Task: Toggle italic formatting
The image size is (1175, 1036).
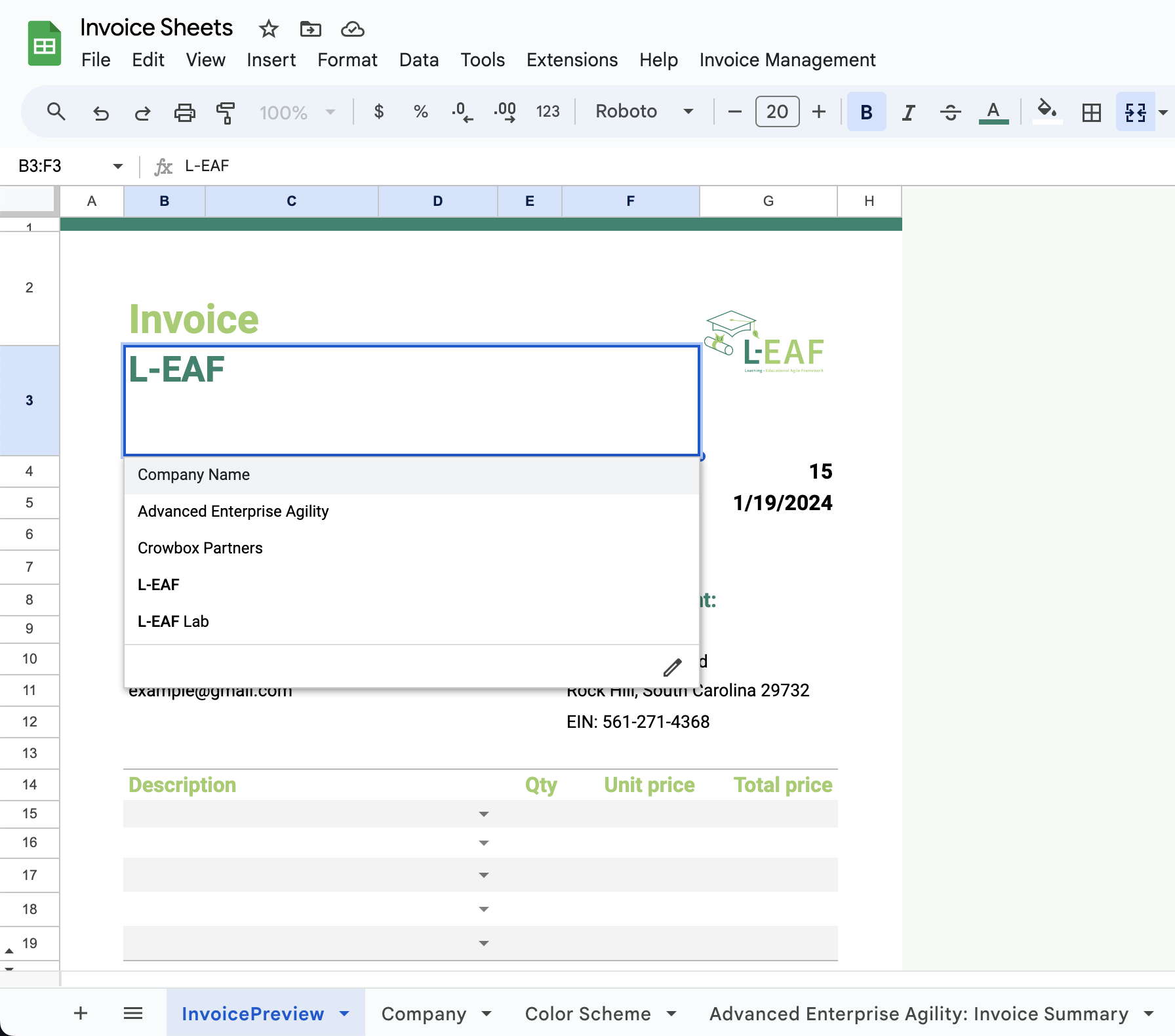Action: point(908,113)
